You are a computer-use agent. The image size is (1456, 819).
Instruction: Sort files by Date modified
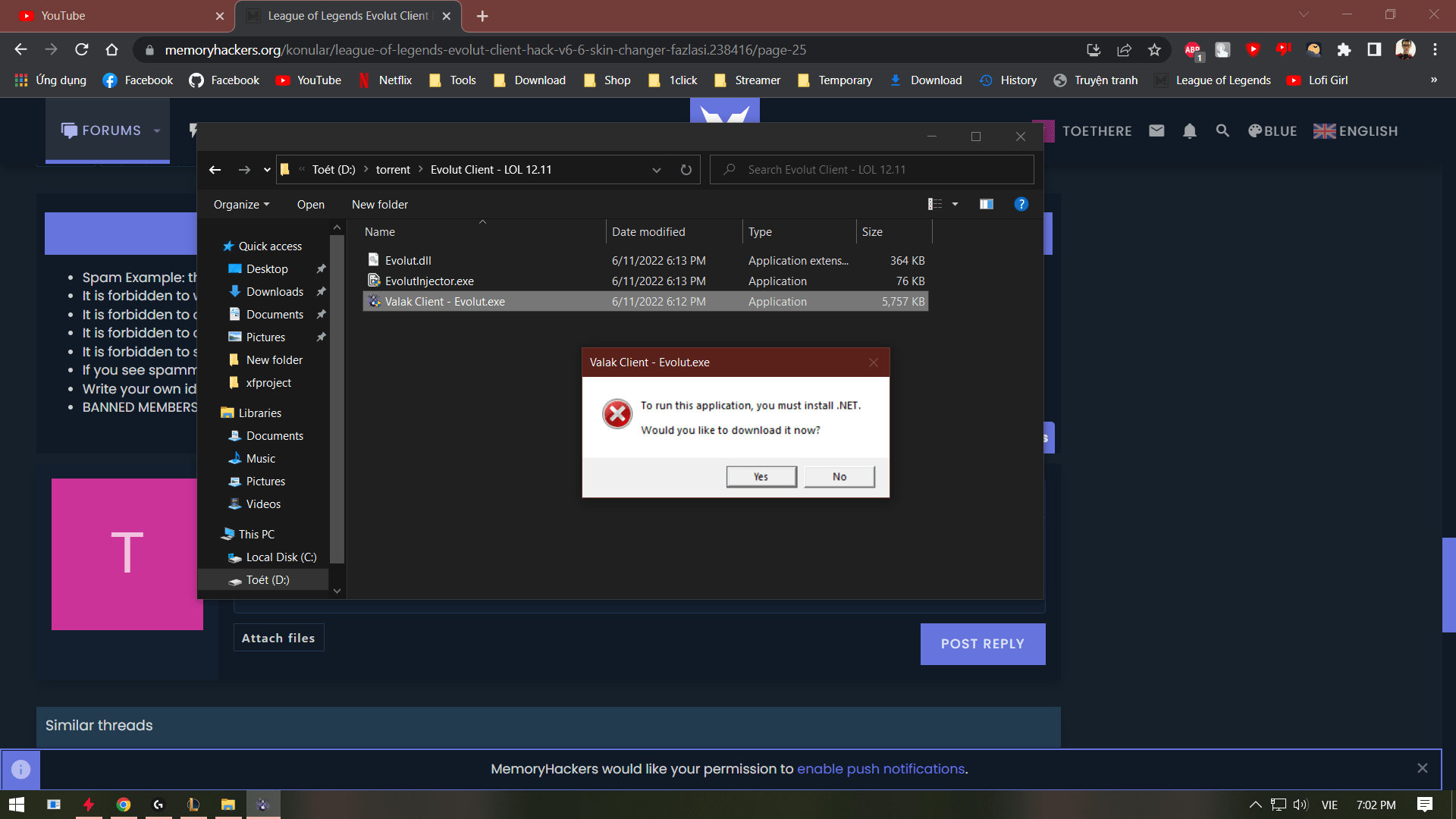pyautogui.click(x=674, y=232)
